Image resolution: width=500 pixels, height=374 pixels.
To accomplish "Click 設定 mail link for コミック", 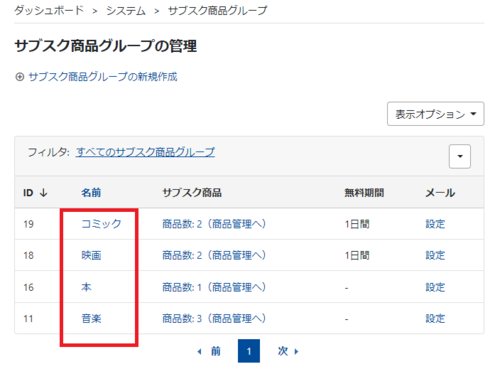I will click(435, 224).
